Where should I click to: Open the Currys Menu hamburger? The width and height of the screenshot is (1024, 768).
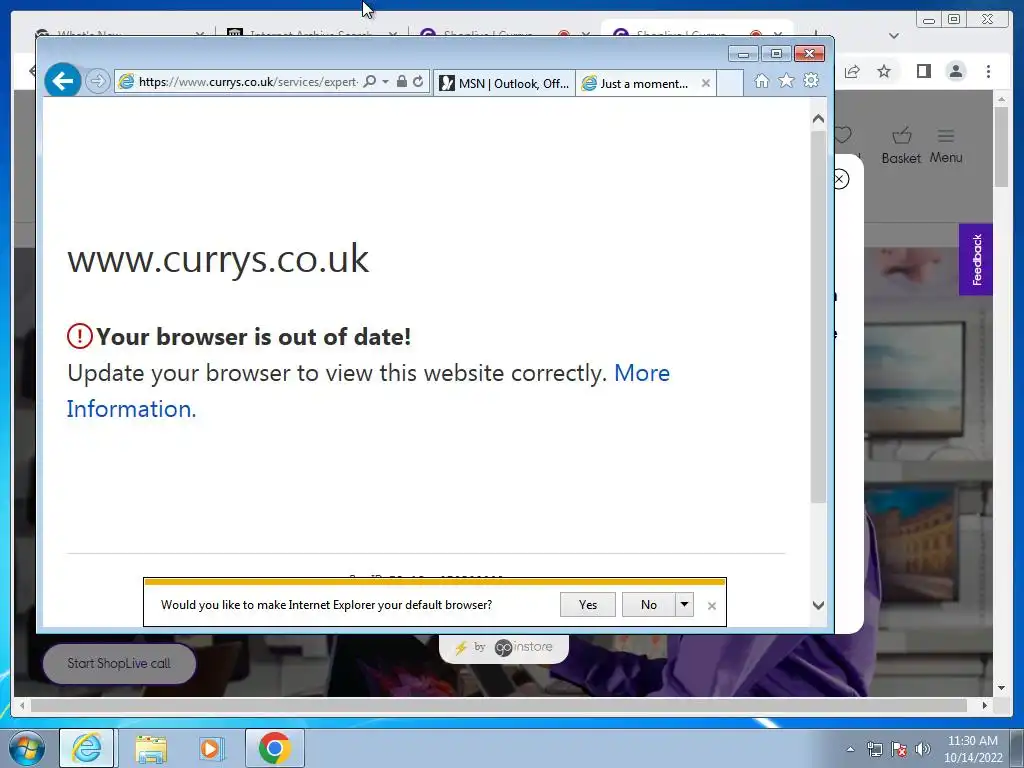coord(946,146)
